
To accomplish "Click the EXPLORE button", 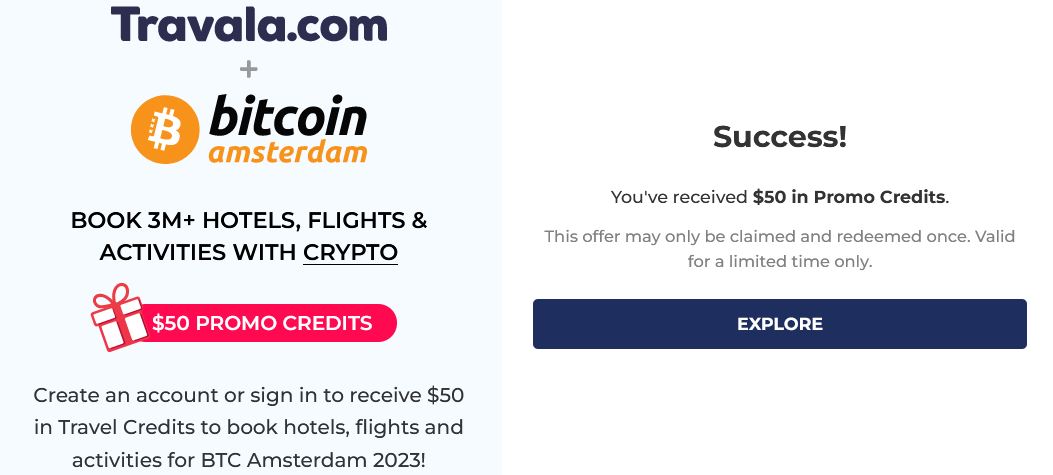I will coord(780,324).
